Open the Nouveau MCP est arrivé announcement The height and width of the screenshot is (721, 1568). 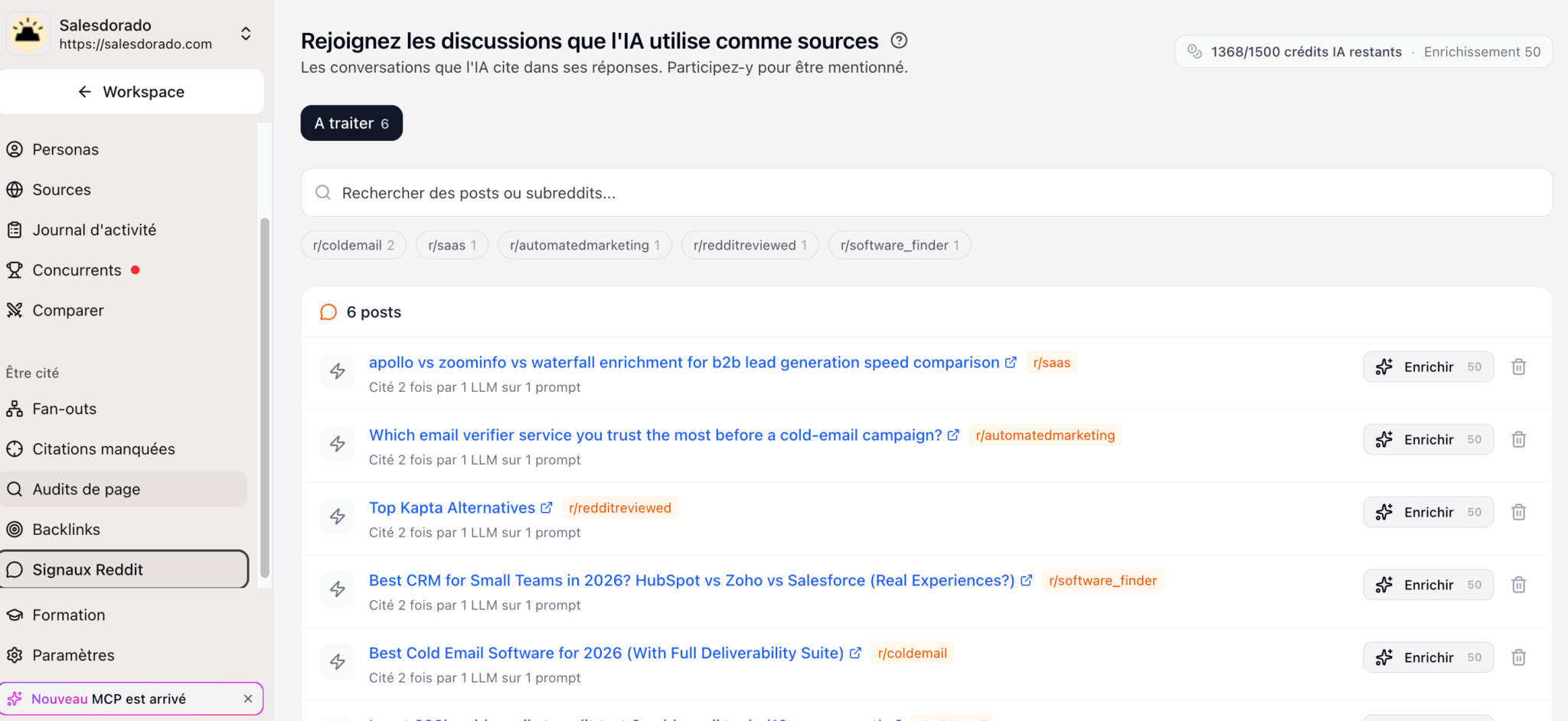(109, 699)
